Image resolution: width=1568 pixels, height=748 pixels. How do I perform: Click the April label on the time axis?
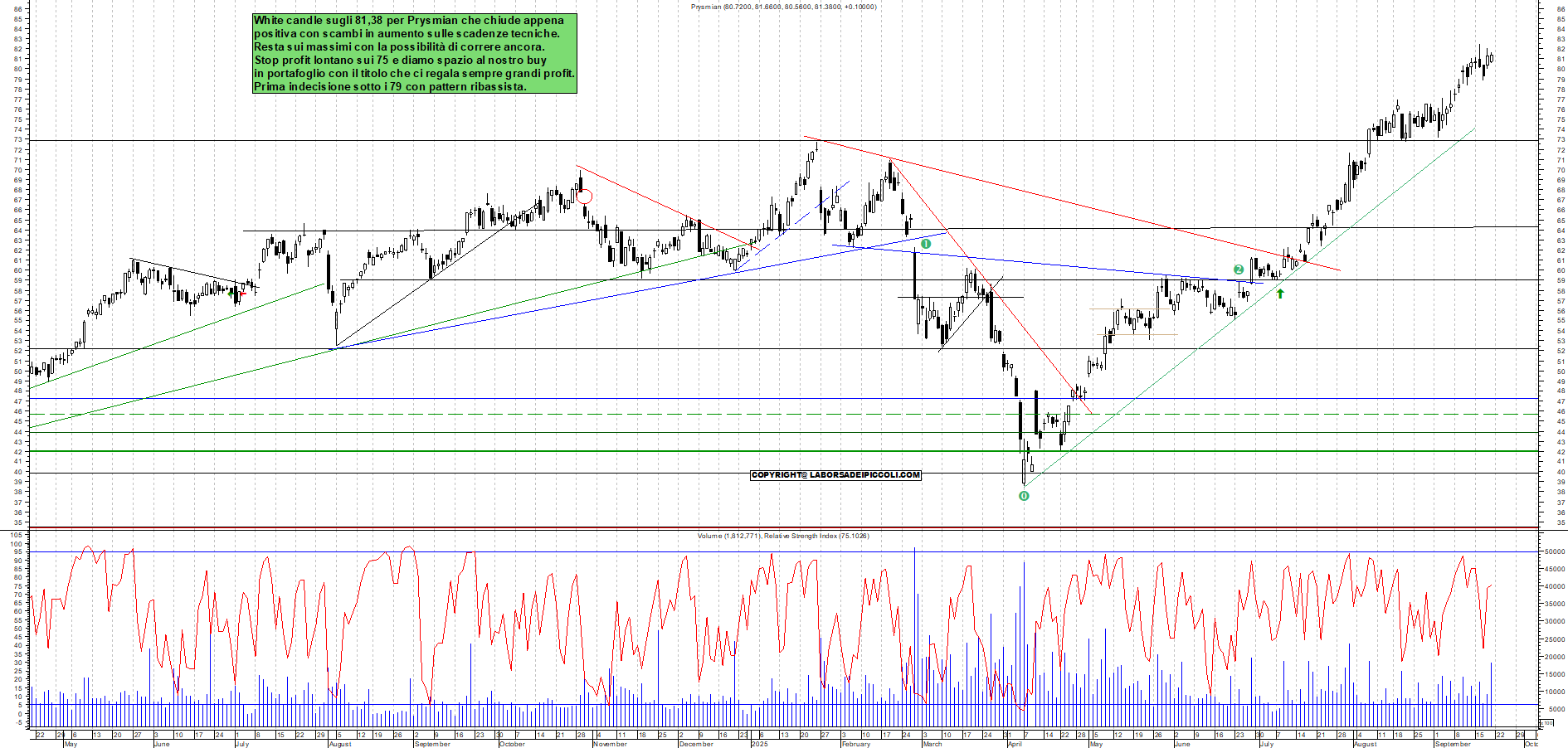[x=1014, y=744]
